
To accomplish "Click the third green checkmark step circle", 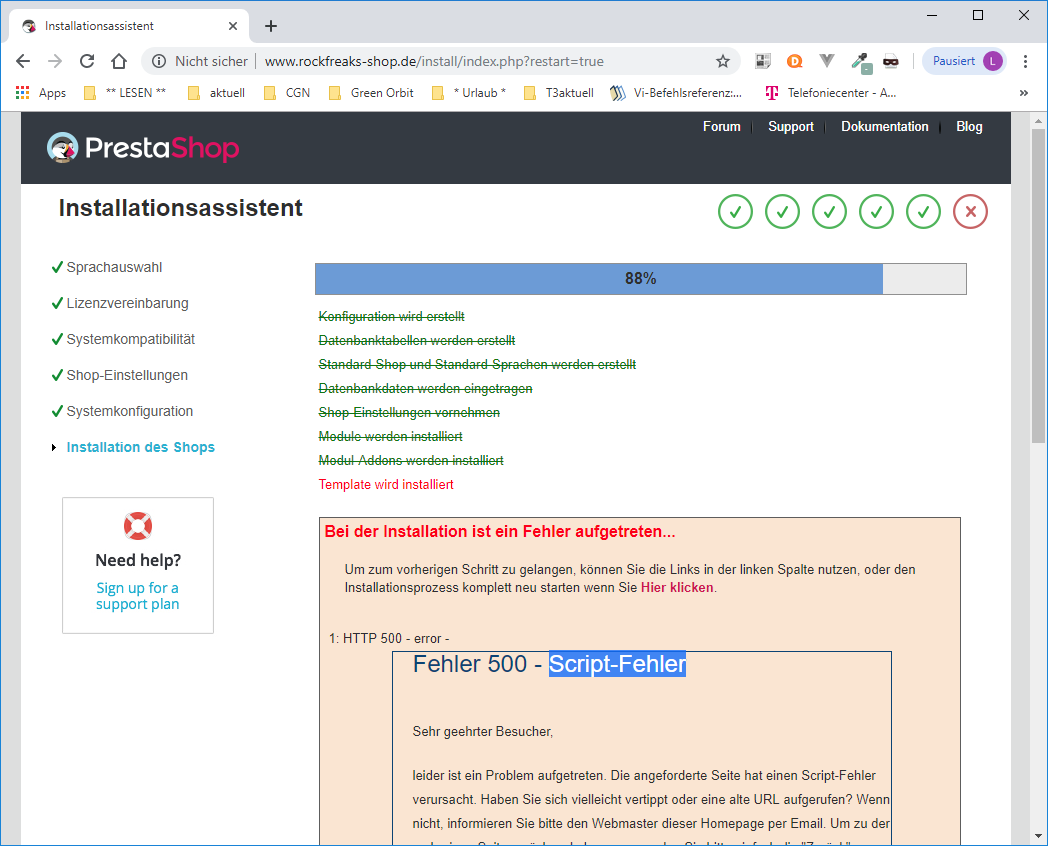I will pyautogui.click(x=829, y=212).
